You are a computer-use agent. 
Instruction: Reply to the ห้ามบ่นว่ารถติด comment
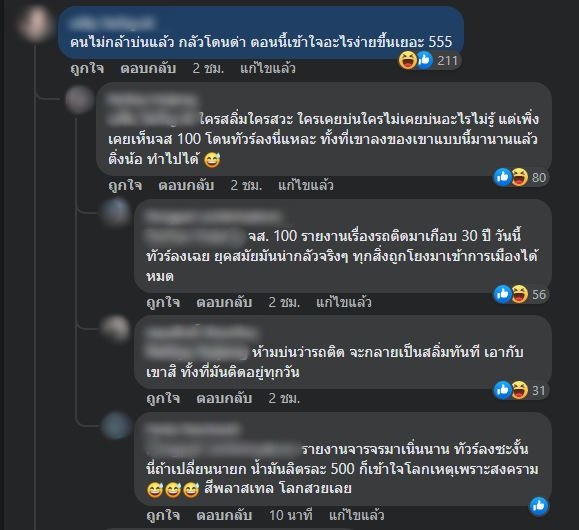click(x=224, y=399)
